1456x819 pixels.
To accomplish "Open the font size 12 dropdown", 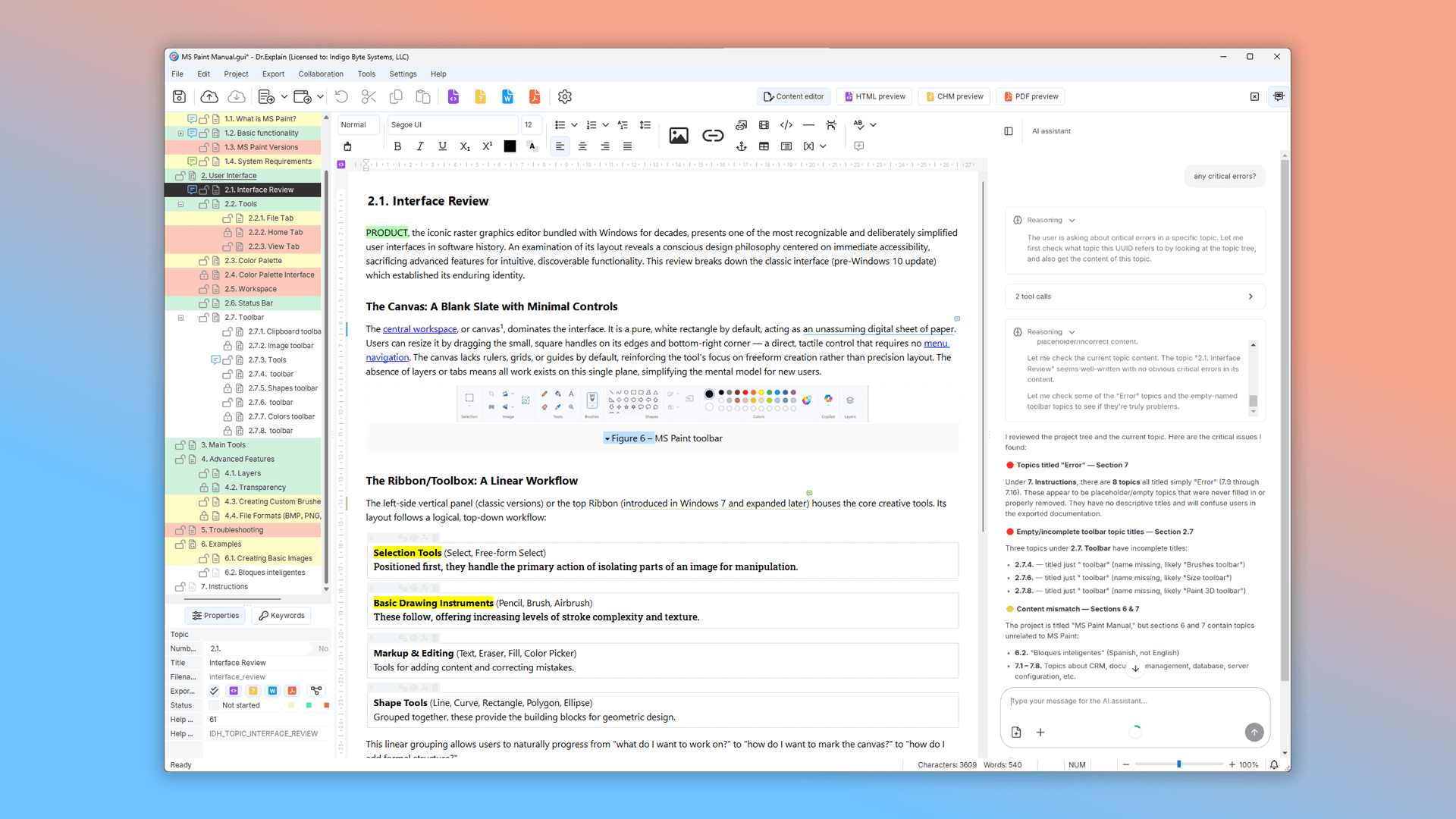I will tap(532, 125).
